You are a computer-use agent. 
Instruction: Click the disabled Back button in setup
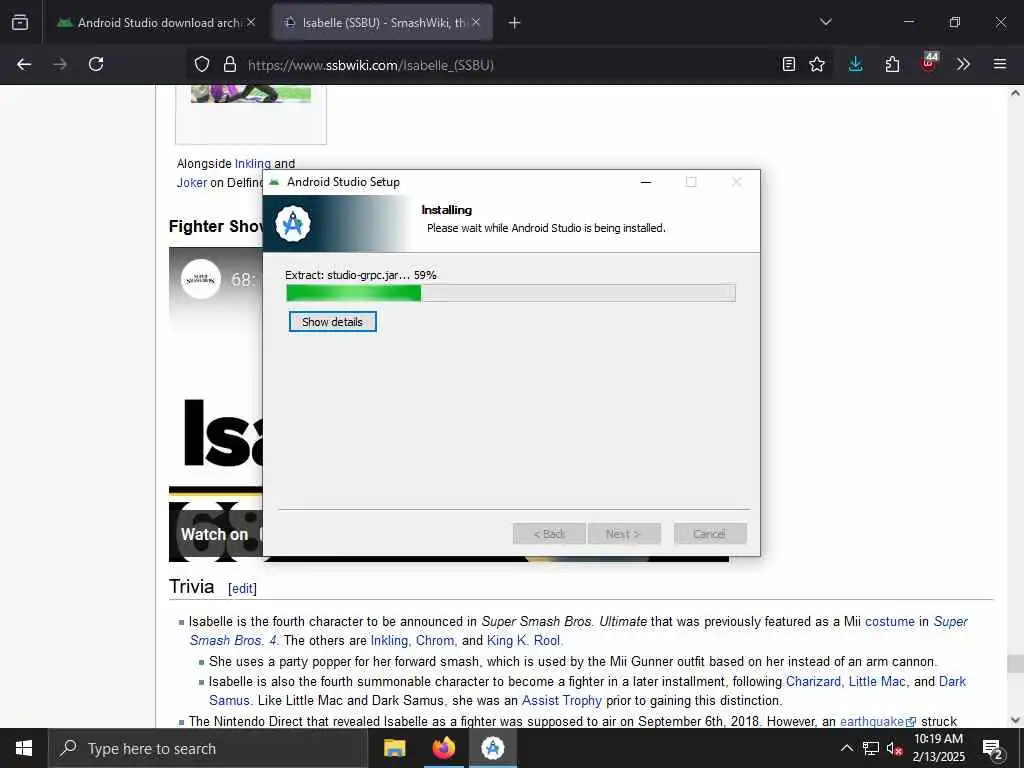click(549, 534)
